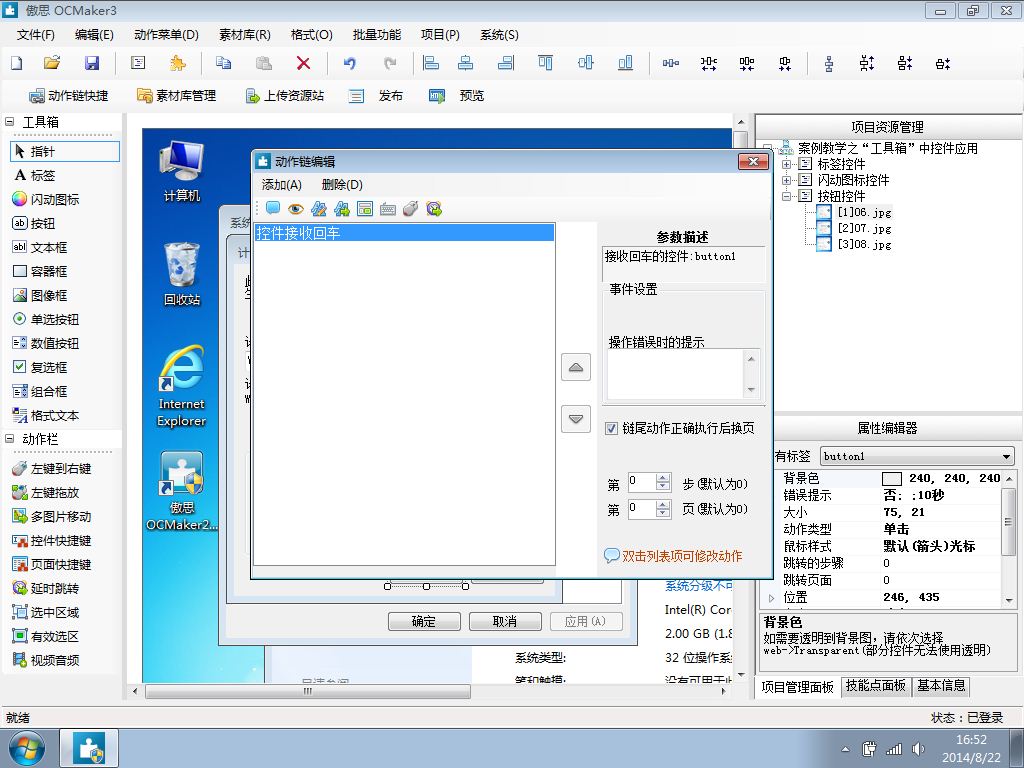Open the 动作菜单(D) menu
The width and height of the screenshot is (1024, 768).
166,35
